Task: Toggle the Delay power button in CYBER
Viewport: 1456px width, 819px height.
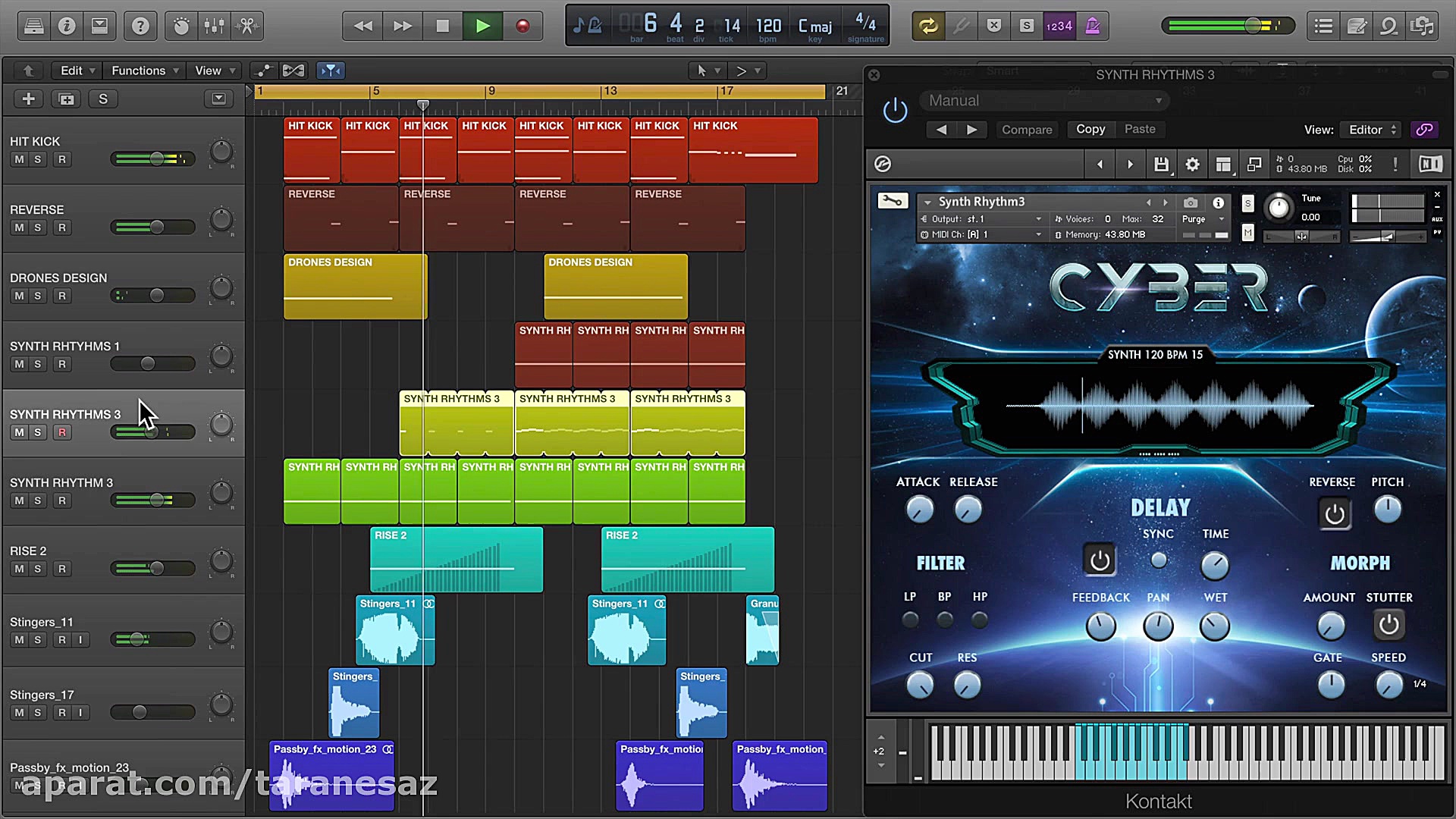Action: point(1100,560)
